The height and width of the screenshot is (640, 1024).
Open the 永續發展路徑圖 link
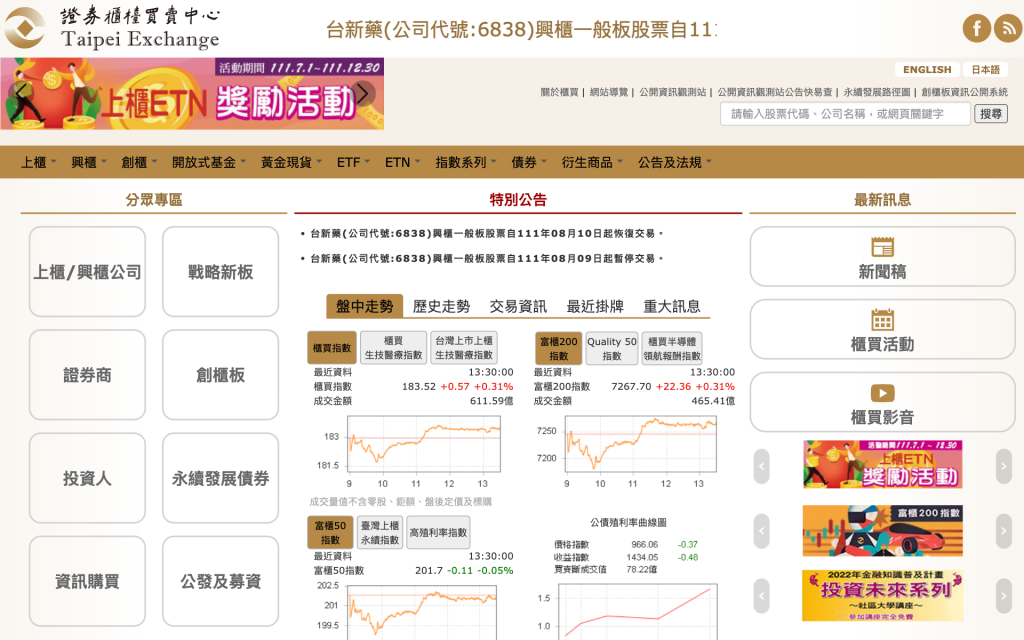(x=876, y=92)
